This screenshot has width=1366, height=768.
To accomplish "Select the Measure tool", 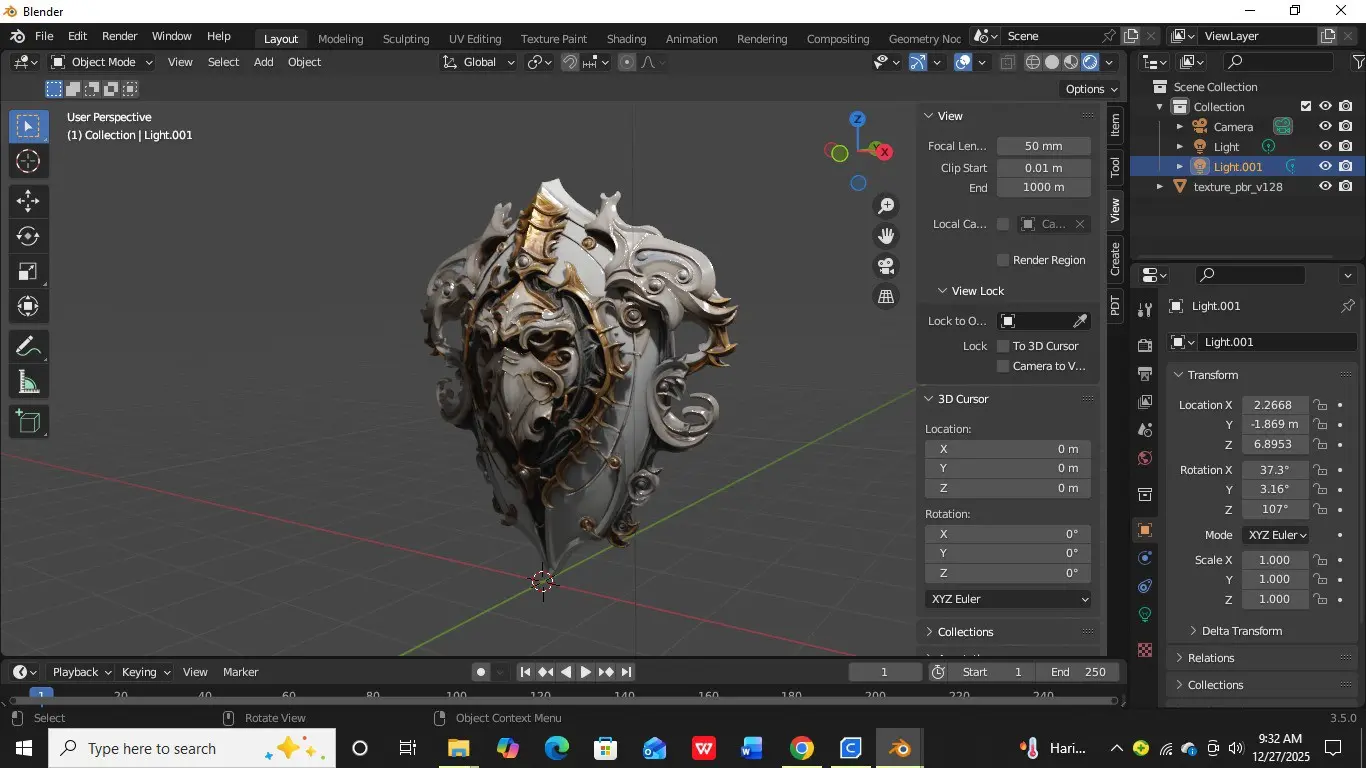I will (x=28, y=382).
